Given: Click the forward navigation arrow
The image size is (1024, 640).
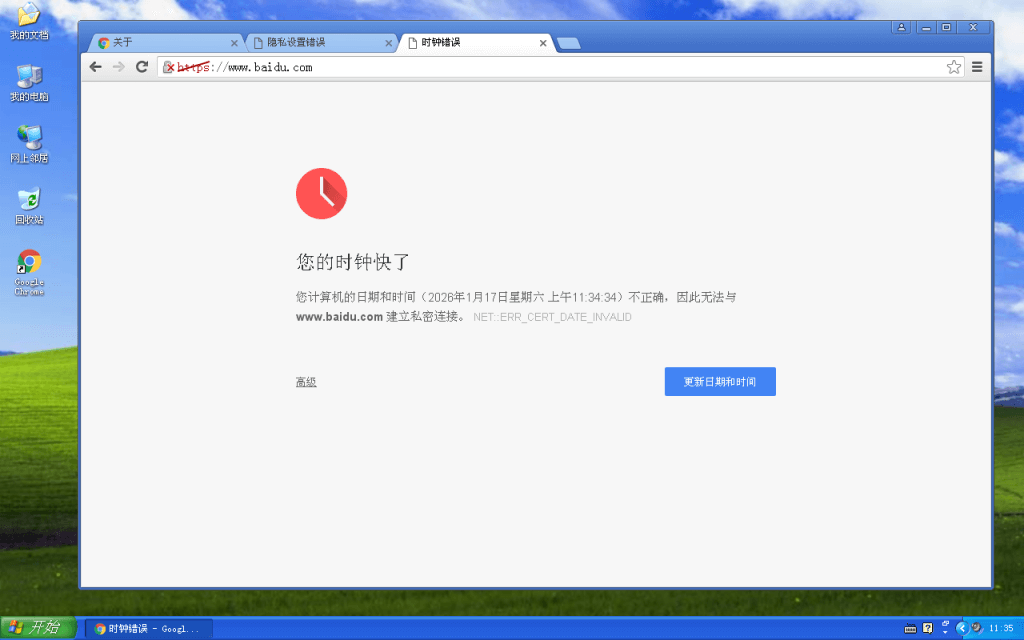Looking at the screenshot, I should coord(118,67).
